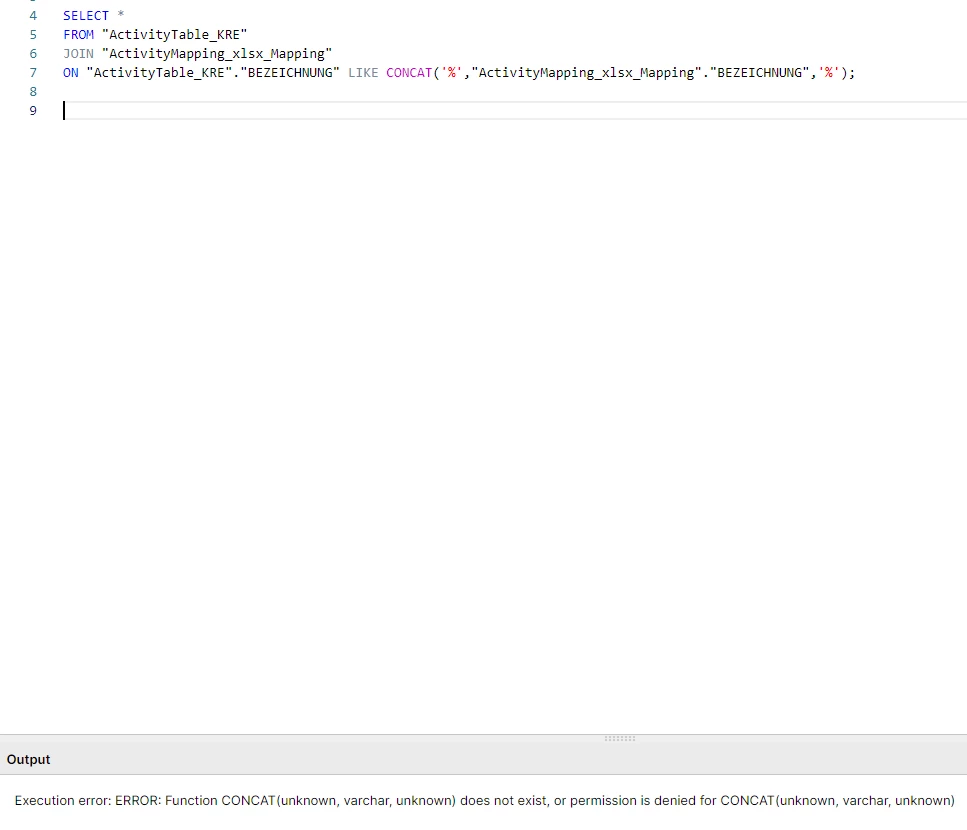Click the FROM keyword on line 5
The width and height of the screenshot is (967, 830).
pos(78,35)
